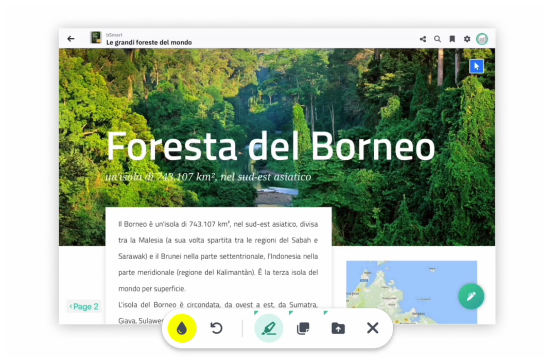Pick the yellow ink color drop
Image resolution: width=550 pixels, height=363 pixels.
coord(182,328)
